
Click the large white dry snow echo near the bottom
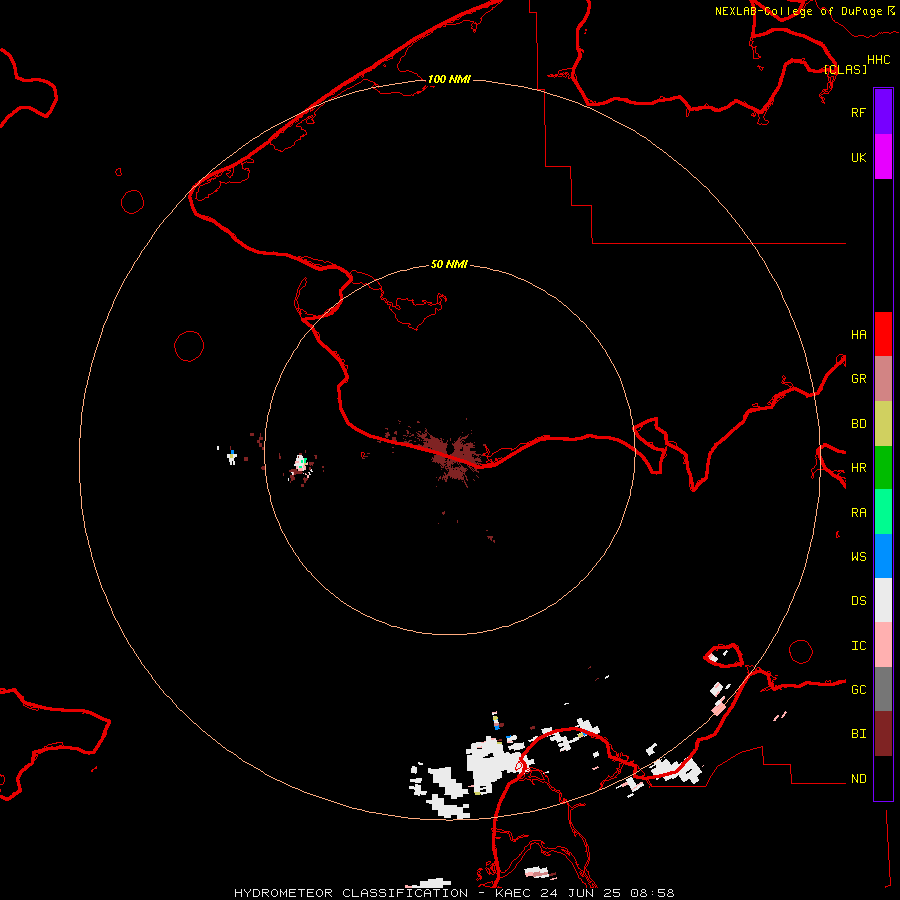coord(488,766)
